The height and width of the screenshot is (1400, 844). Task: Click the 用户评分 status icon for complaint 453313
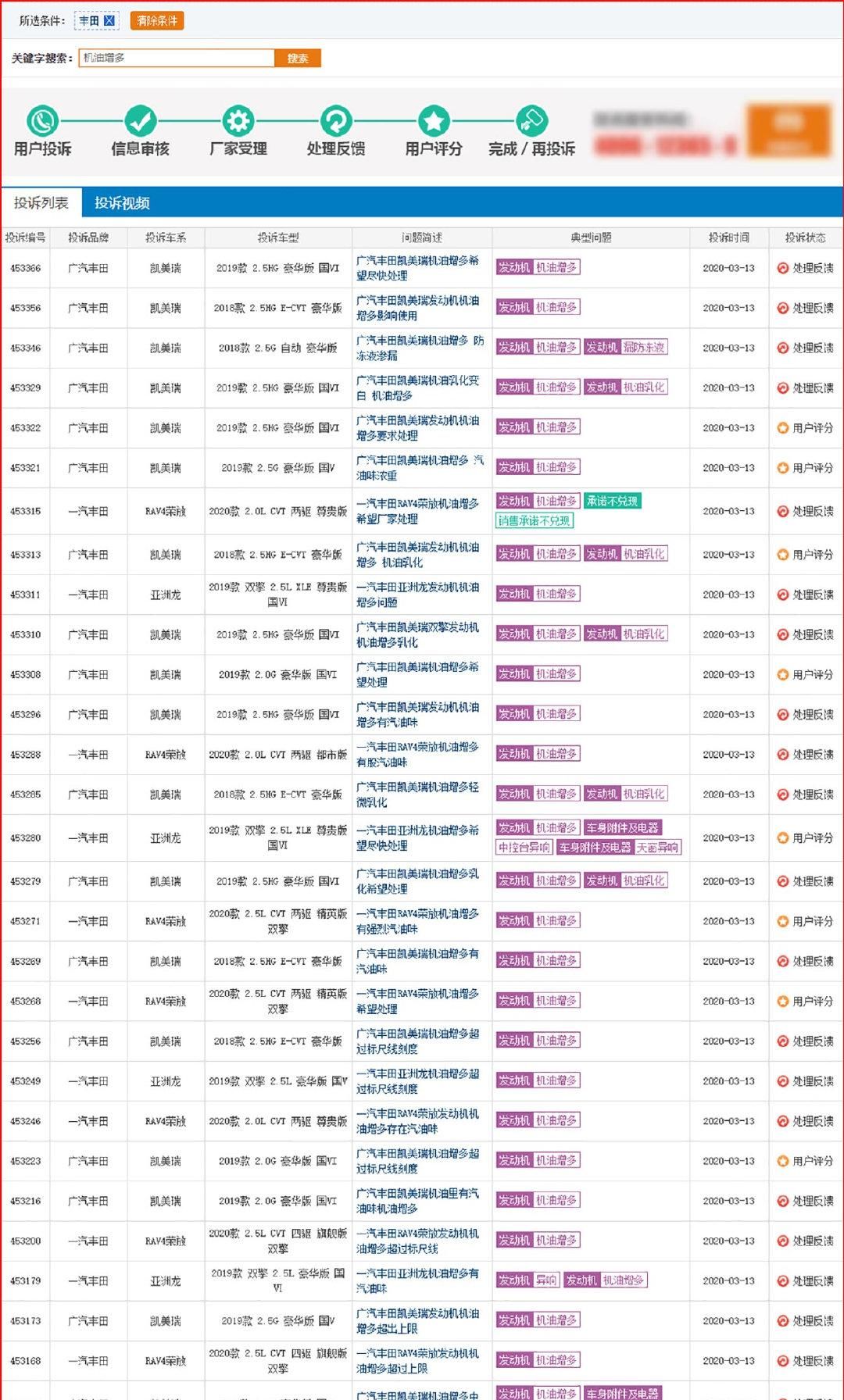(x=782, y=555)
